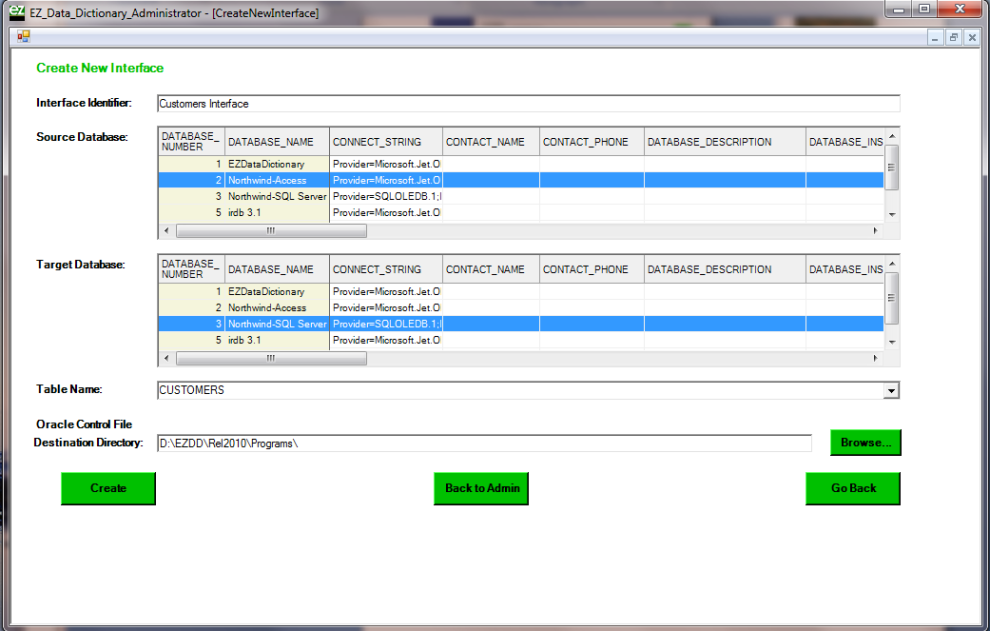Click right arrow of Target grid horizontal scrollbar
990x631 pixels.
(876, 358)
